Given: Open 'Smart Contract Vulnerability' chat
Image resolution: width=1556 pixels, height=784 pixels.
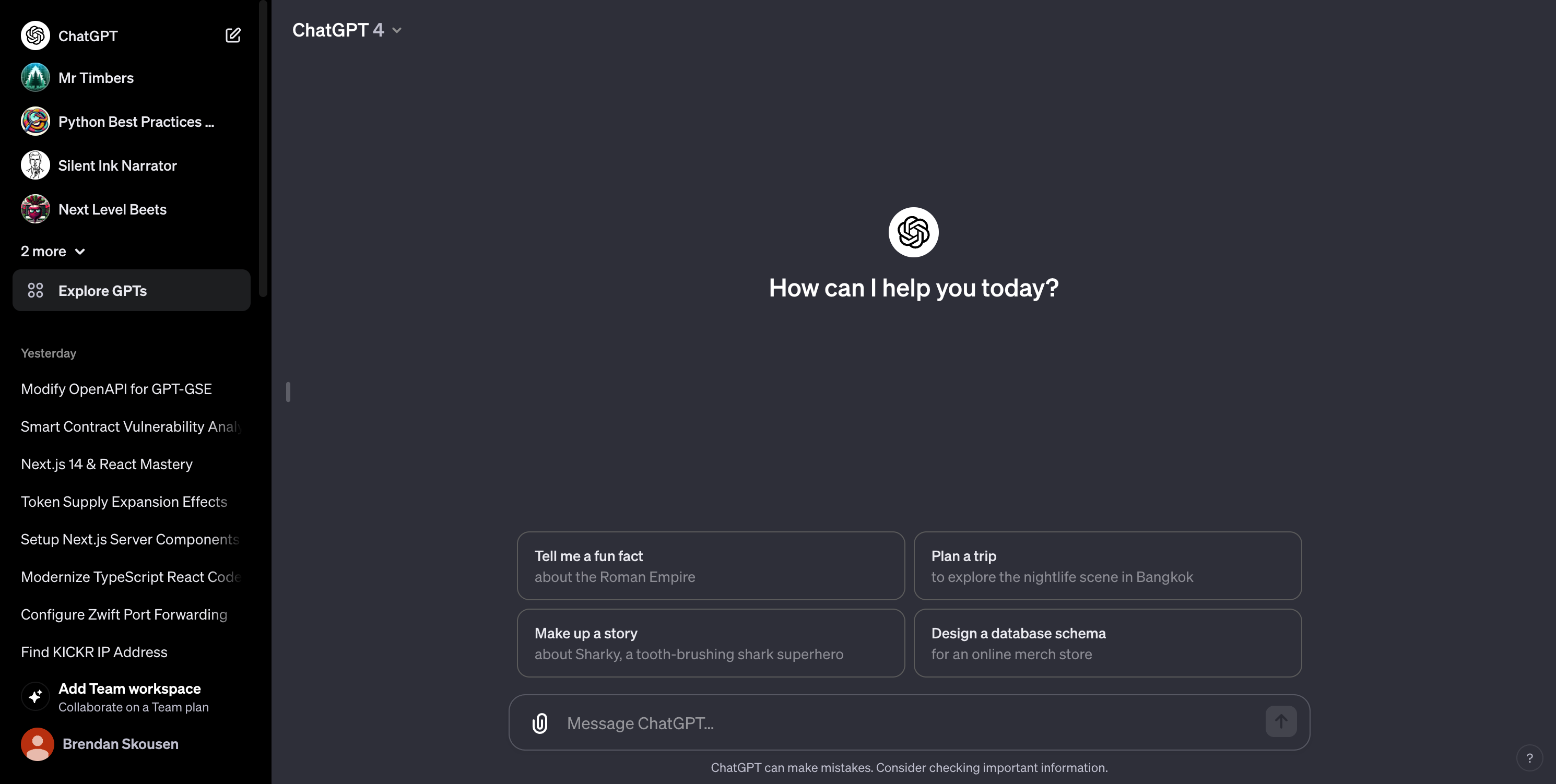Looking at the screenshot, I should [131, 426].
